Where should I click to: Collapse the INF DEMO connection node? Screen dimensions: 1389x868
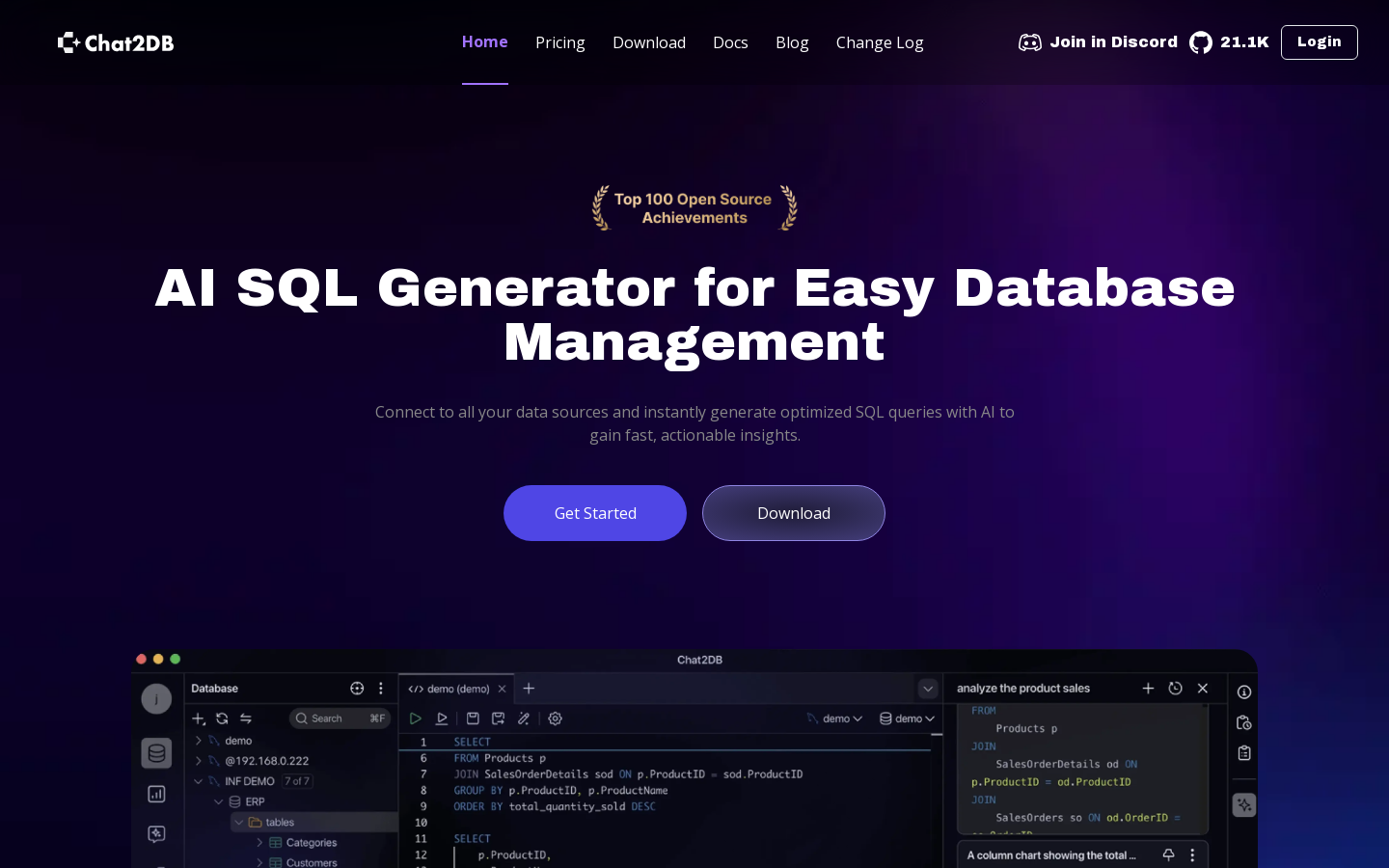pyautogui.click(x=199, y=781)
